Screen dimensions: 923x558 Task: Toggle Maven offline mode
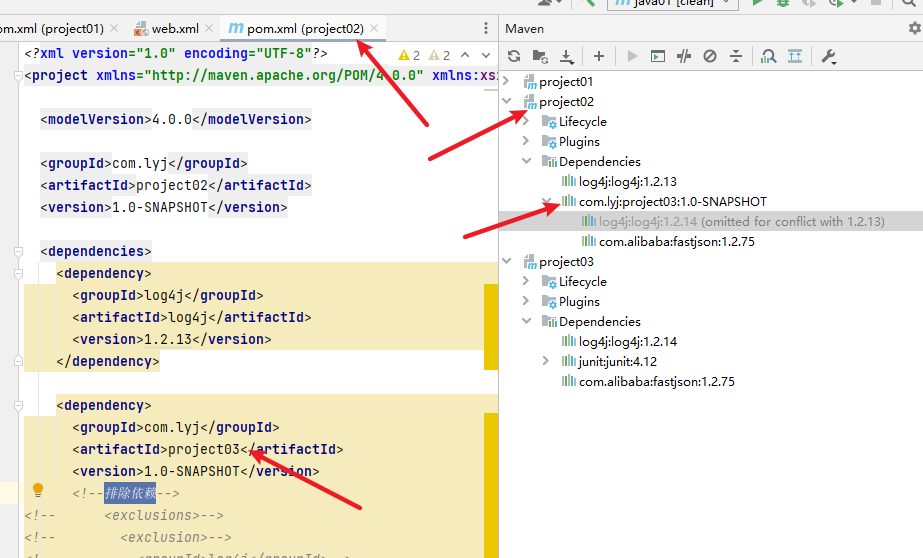click(684, 57)
